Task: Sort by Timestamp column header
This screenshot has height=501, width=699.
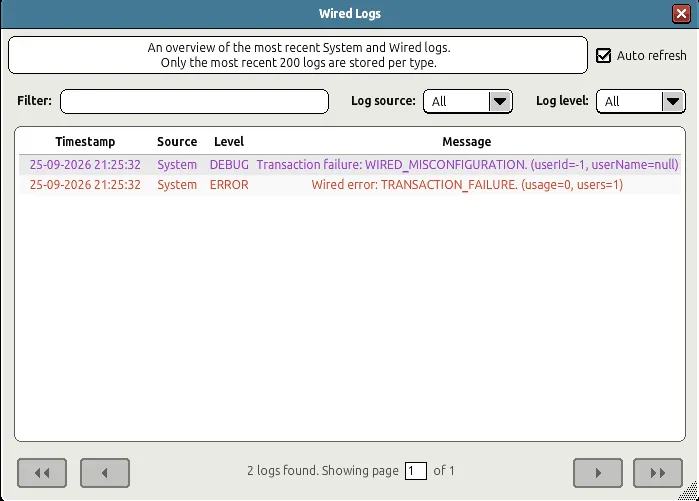Action: coord(85,142)
